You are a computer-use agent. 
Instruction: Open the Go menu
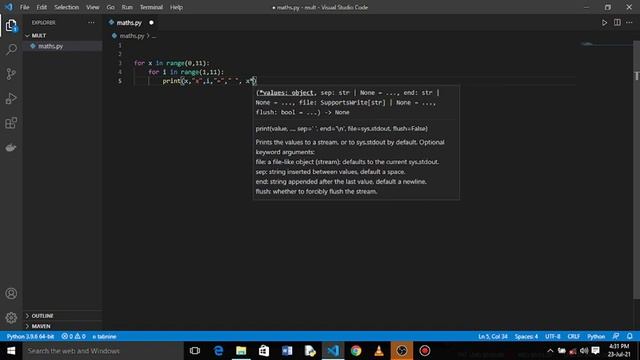[x=110, y=7]
